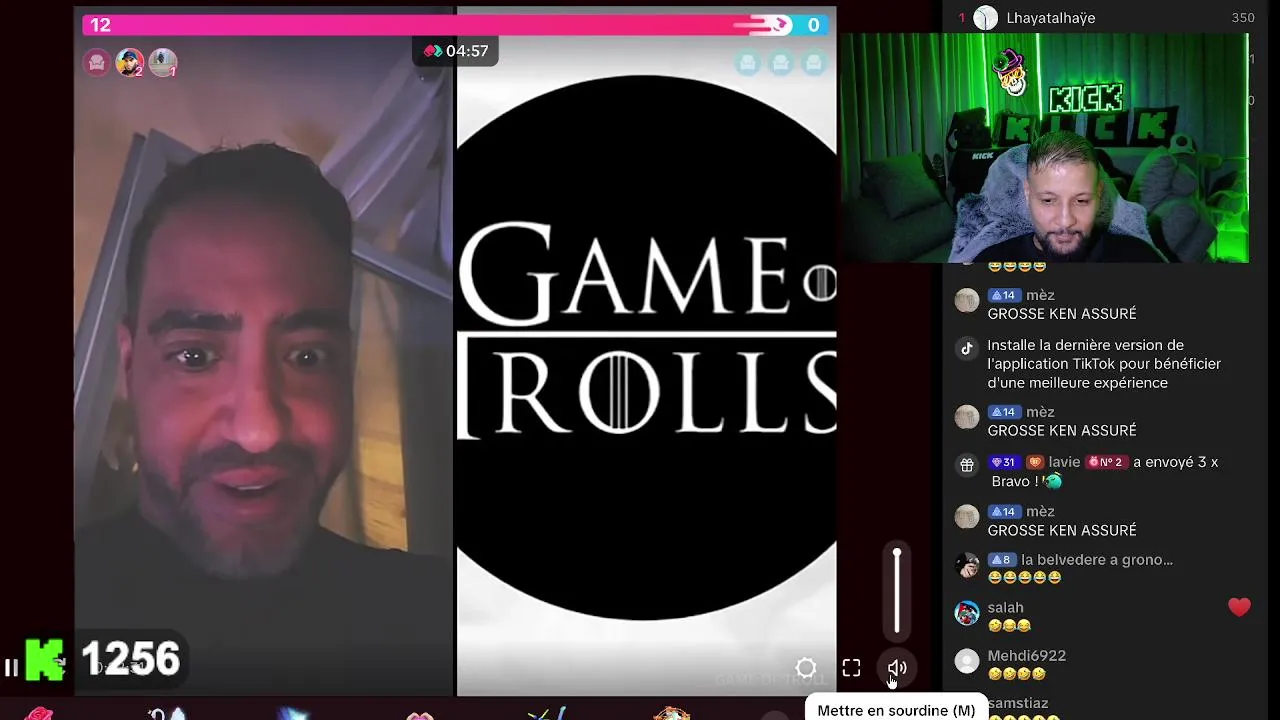Click the TikTok logo next to update notice
This screenshot has width=1280, height=720.
point(967,349)
